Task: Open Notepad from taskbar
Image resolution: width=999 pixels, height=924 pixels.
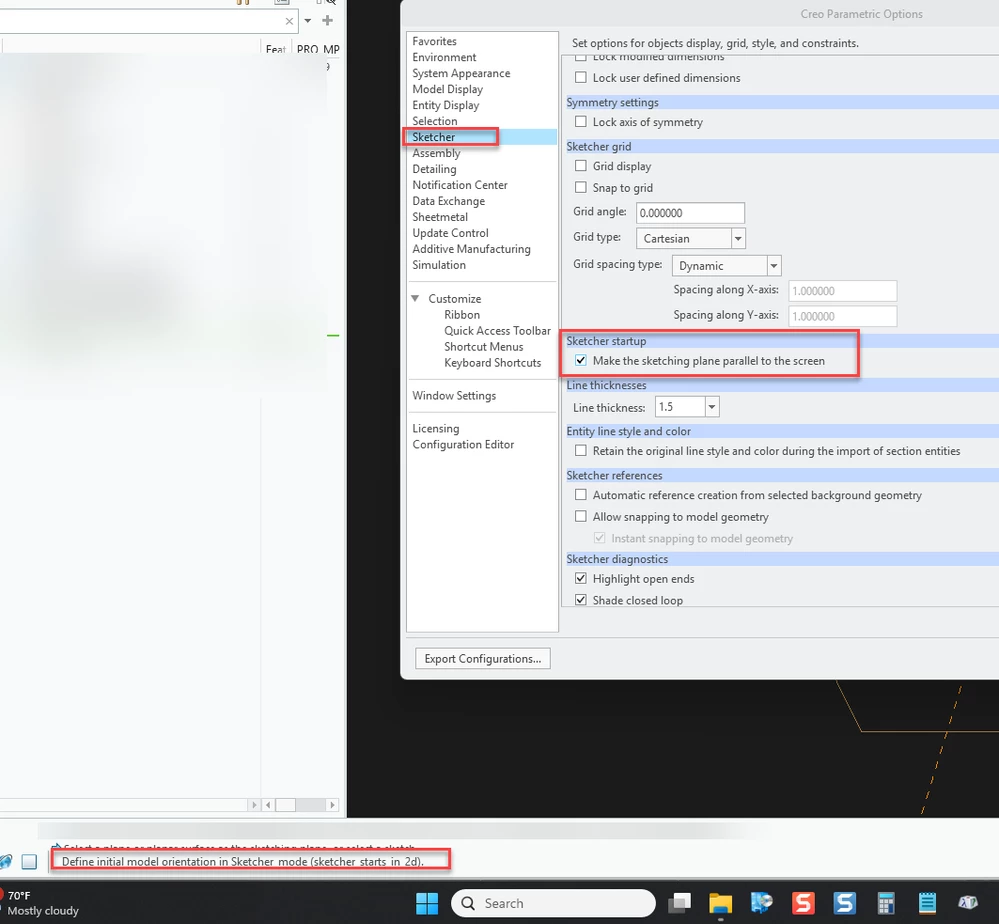Action: click(x=928, y=903)
